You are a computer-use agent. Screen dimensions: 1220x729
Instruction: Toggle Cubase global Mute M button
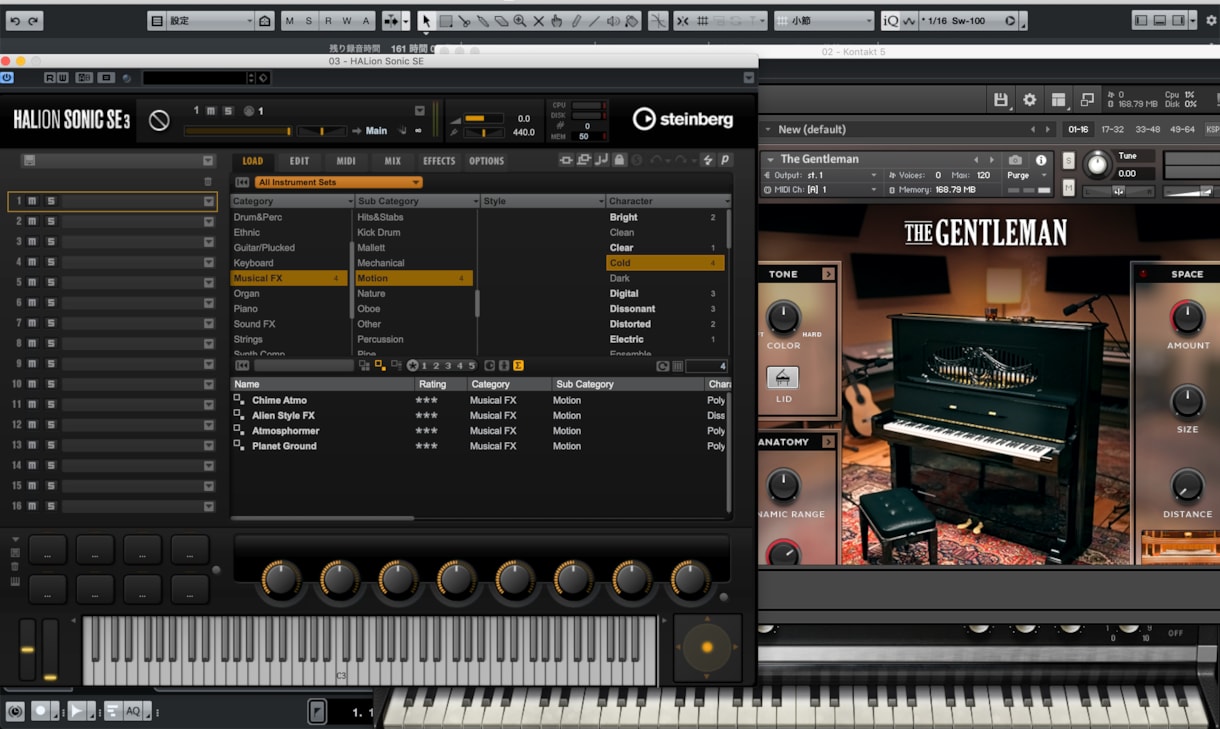pos(290,21)
